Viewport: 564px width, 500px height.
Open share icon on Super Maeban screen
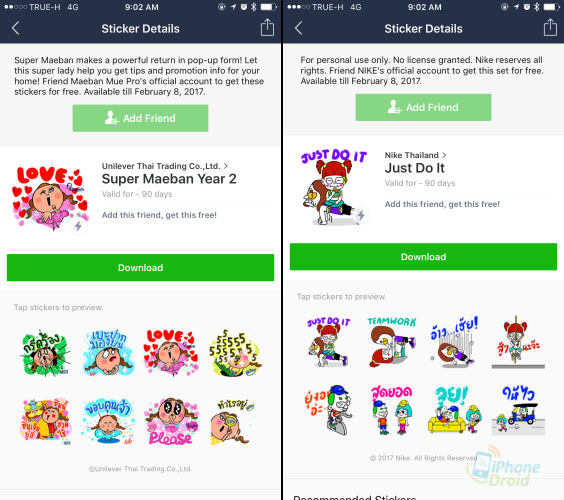[267, 27]
